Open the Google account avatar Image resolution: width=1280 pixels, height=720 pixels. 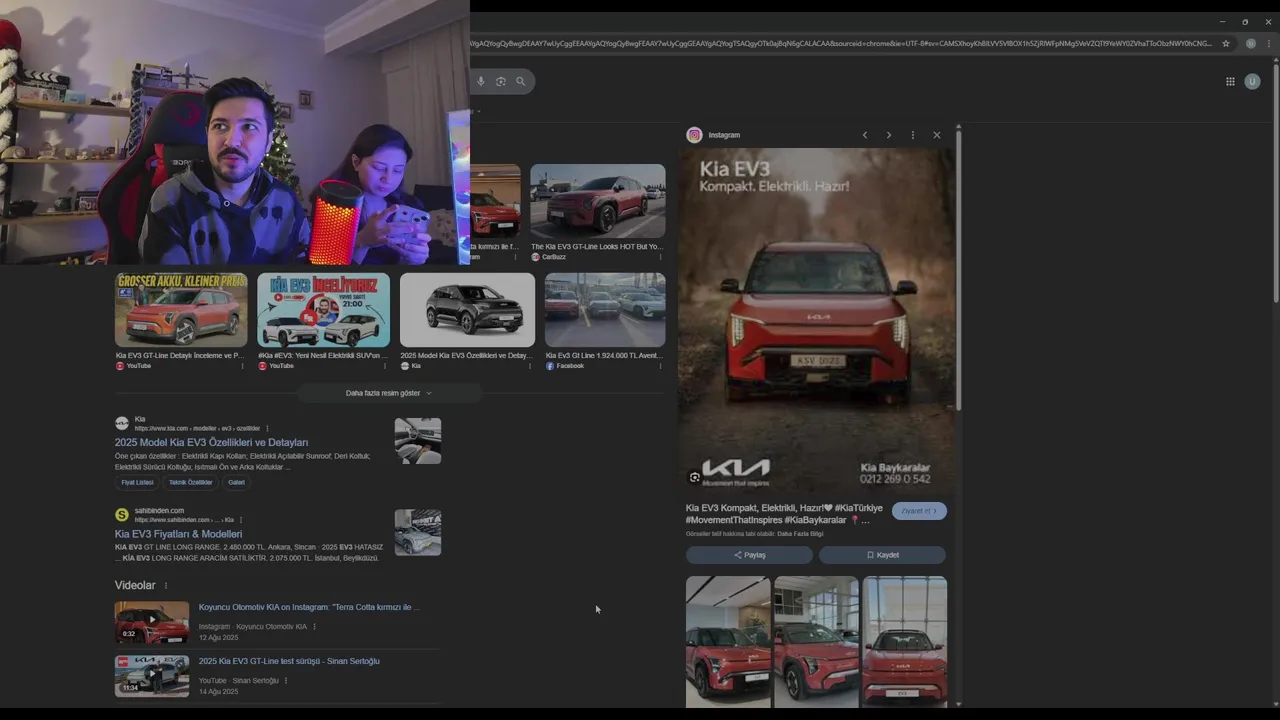[1252, 81]
